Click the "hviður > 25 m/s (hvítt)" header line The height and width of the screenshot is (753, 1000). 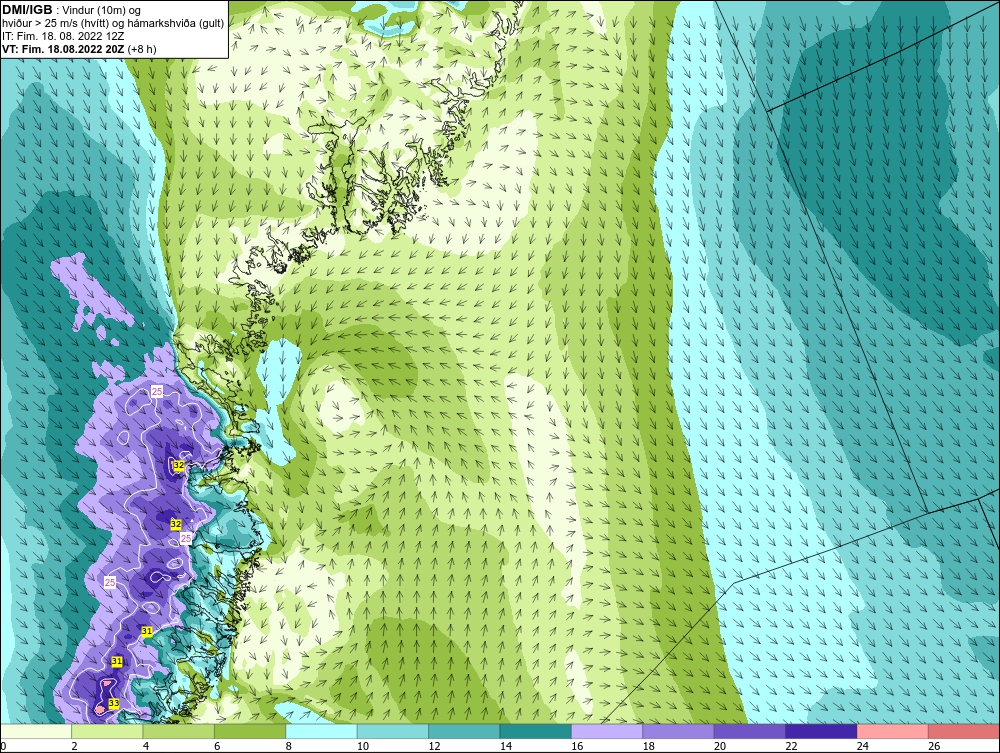coord(55,24)
